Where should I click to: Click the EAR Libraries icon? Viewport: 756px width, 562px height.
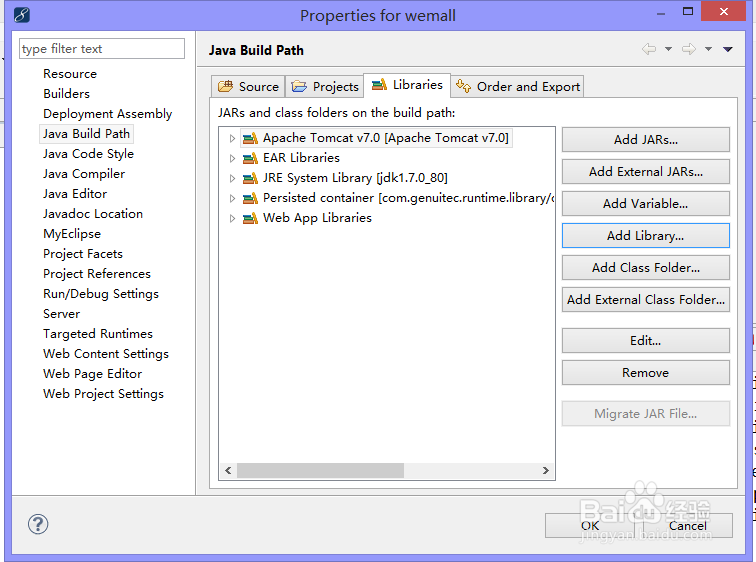(x=250, y=158)
